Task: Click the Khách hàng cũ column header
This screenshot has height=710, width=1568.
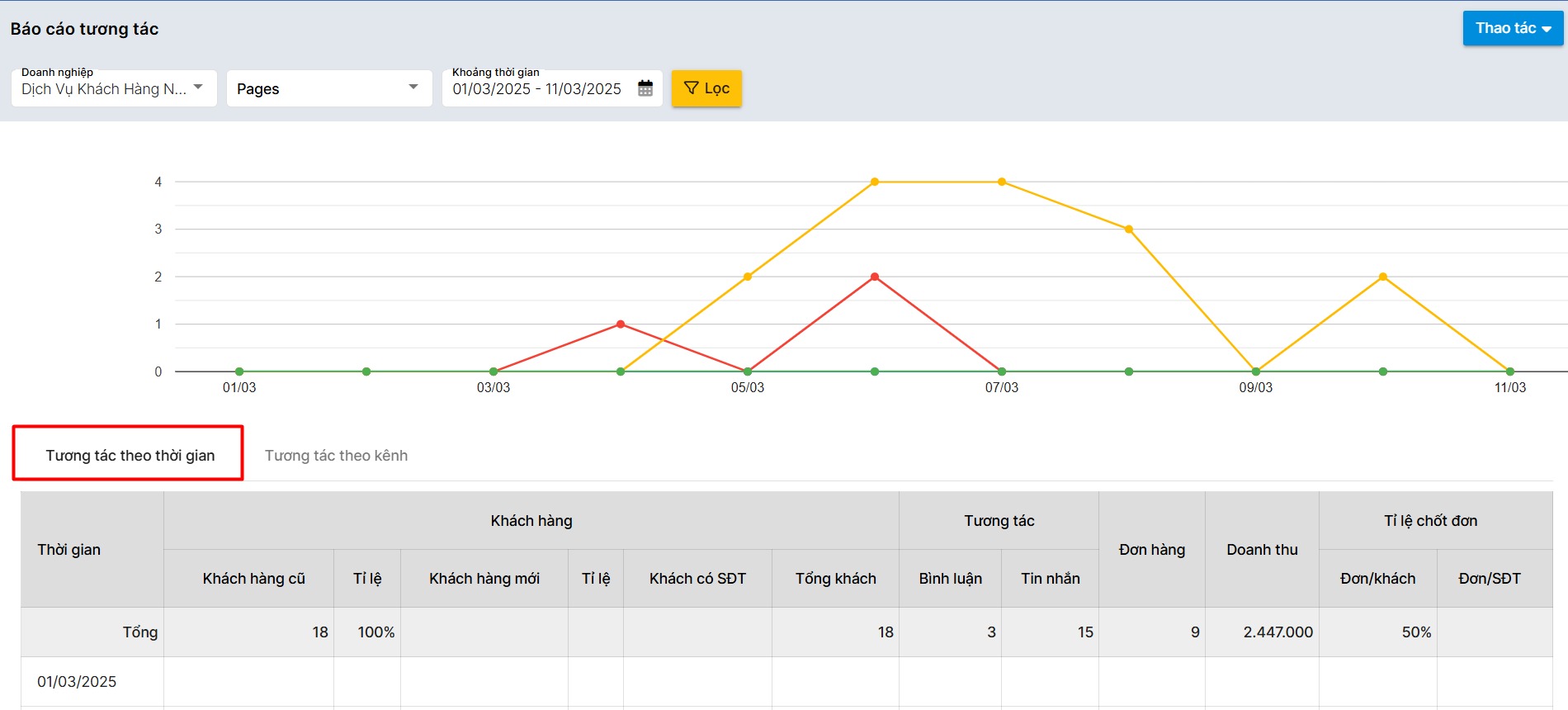Action: [x=253, y=578]
